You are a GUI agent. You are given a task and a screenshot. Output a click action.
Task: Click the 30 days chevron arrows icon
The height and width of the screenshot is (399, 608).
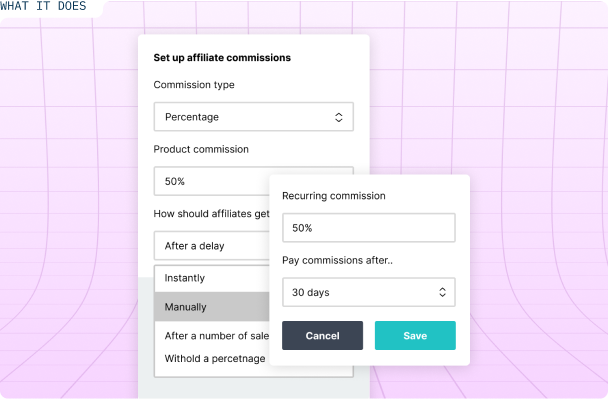[x=442, y=292]
